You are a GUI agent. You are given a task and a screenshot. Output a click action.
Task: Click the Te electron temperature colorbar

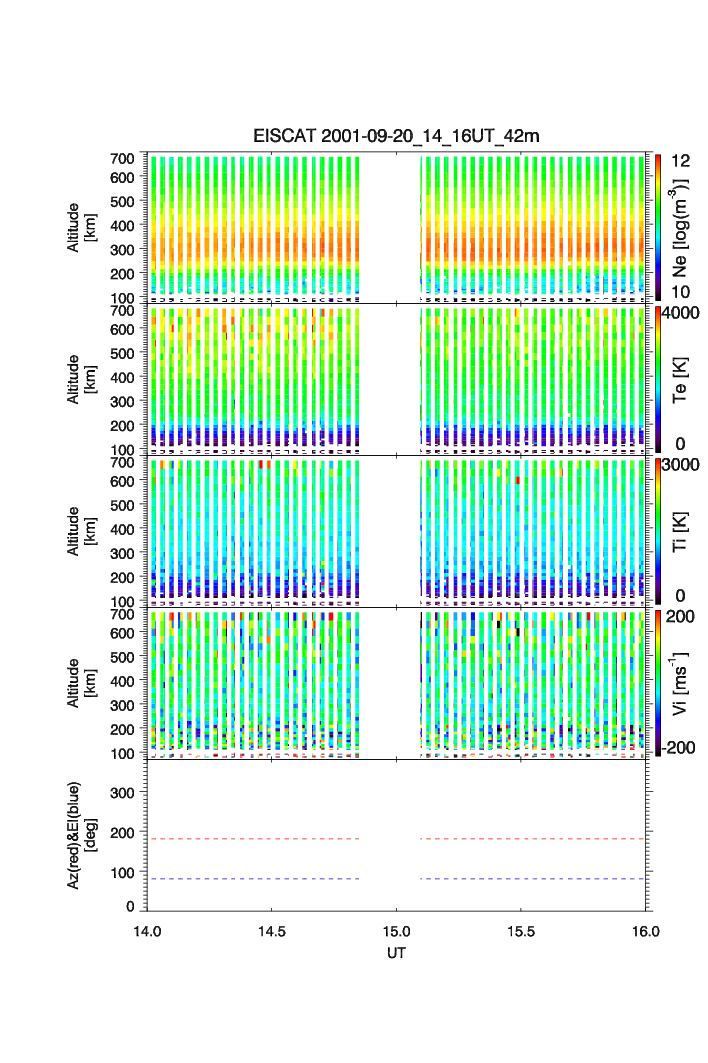click(x=659, y=379)
